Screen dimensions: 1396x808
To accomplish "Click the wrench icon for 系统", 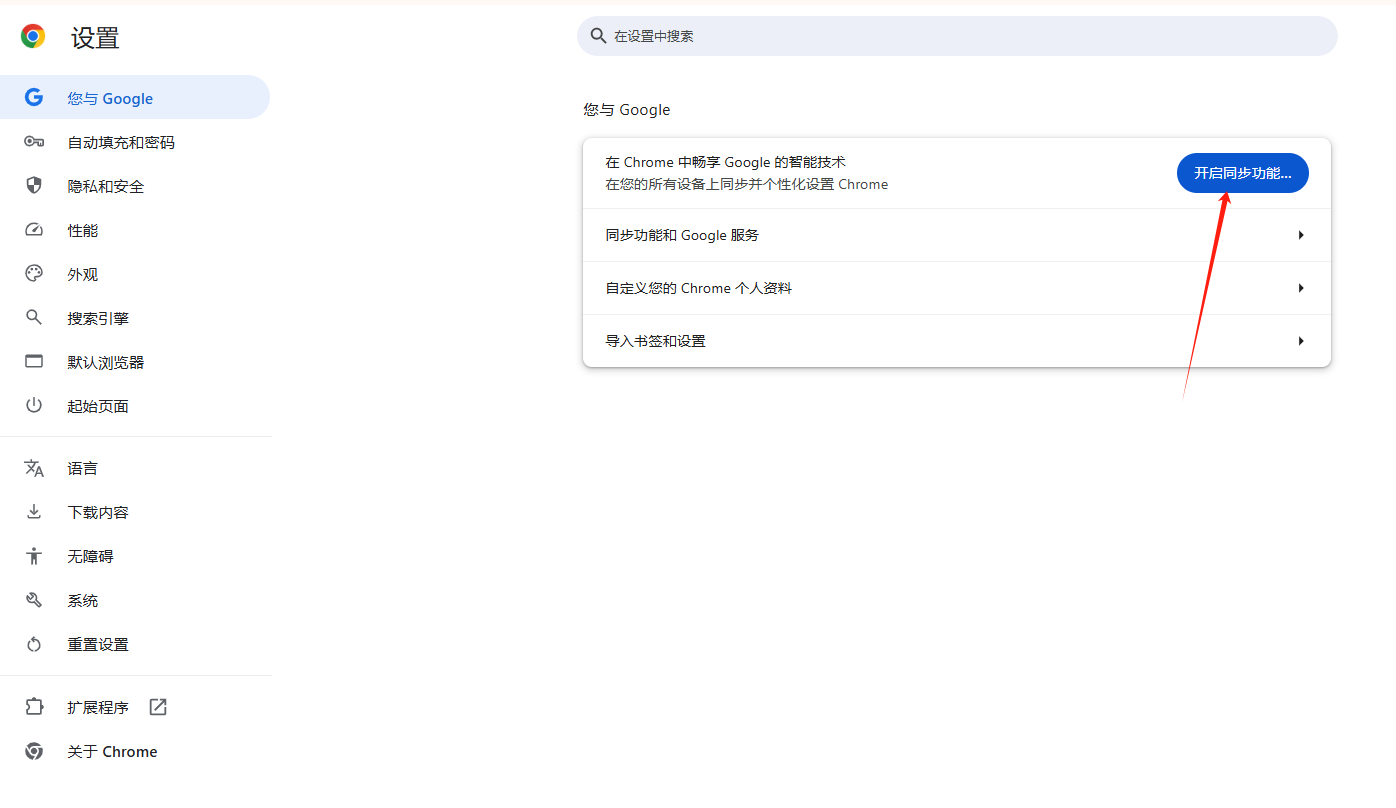I will 34,600.
